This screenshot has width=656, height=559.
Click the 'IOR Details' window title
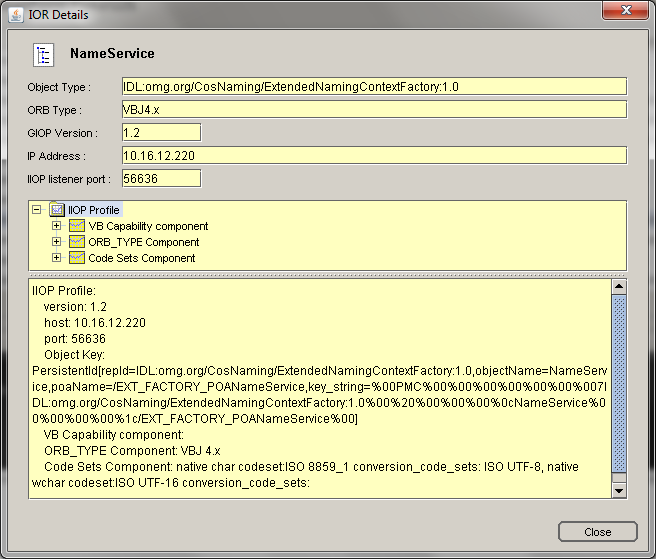tap(58, 15)
